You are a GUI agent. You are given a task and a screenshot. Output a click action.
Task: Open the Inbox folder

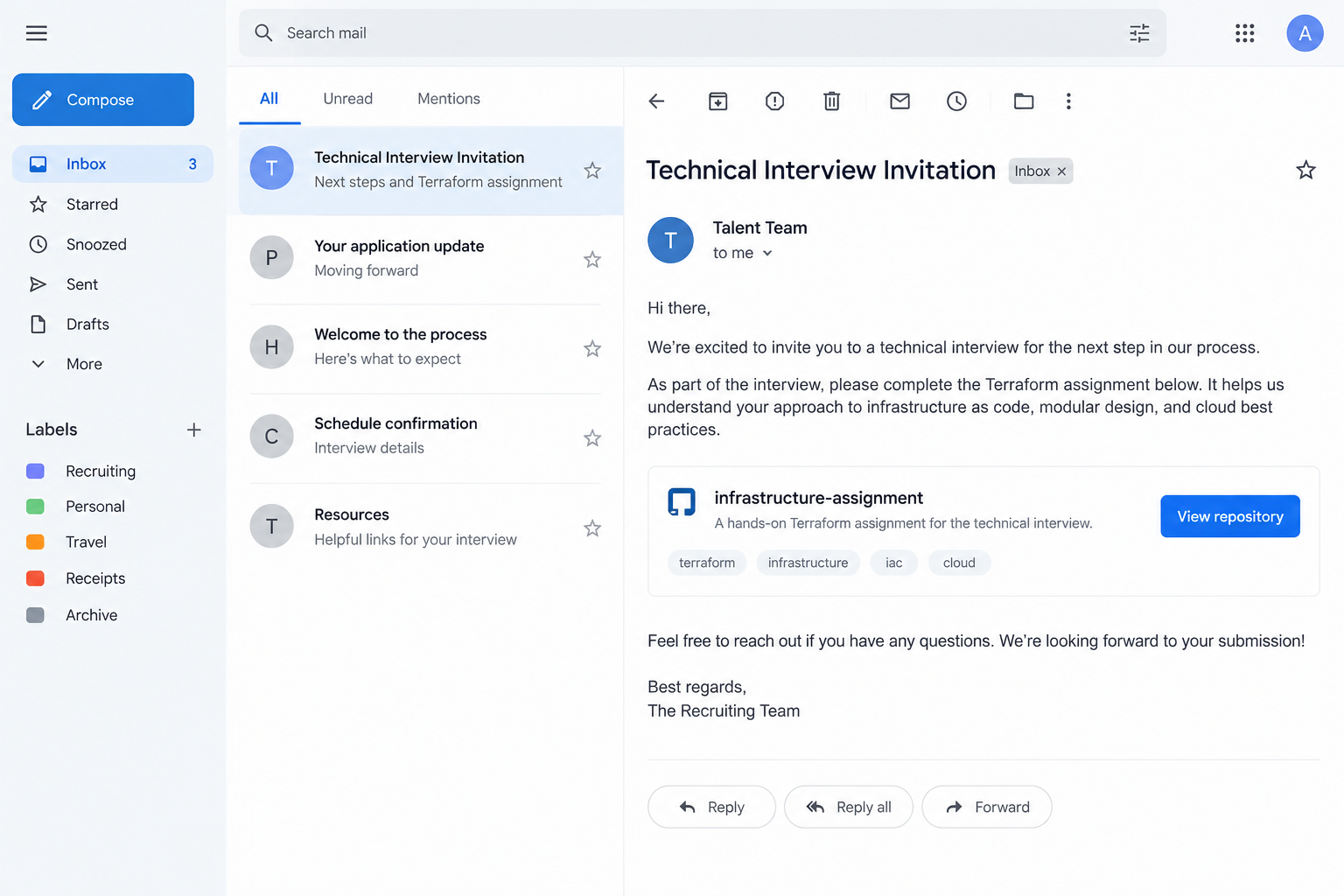coord(113,164)
